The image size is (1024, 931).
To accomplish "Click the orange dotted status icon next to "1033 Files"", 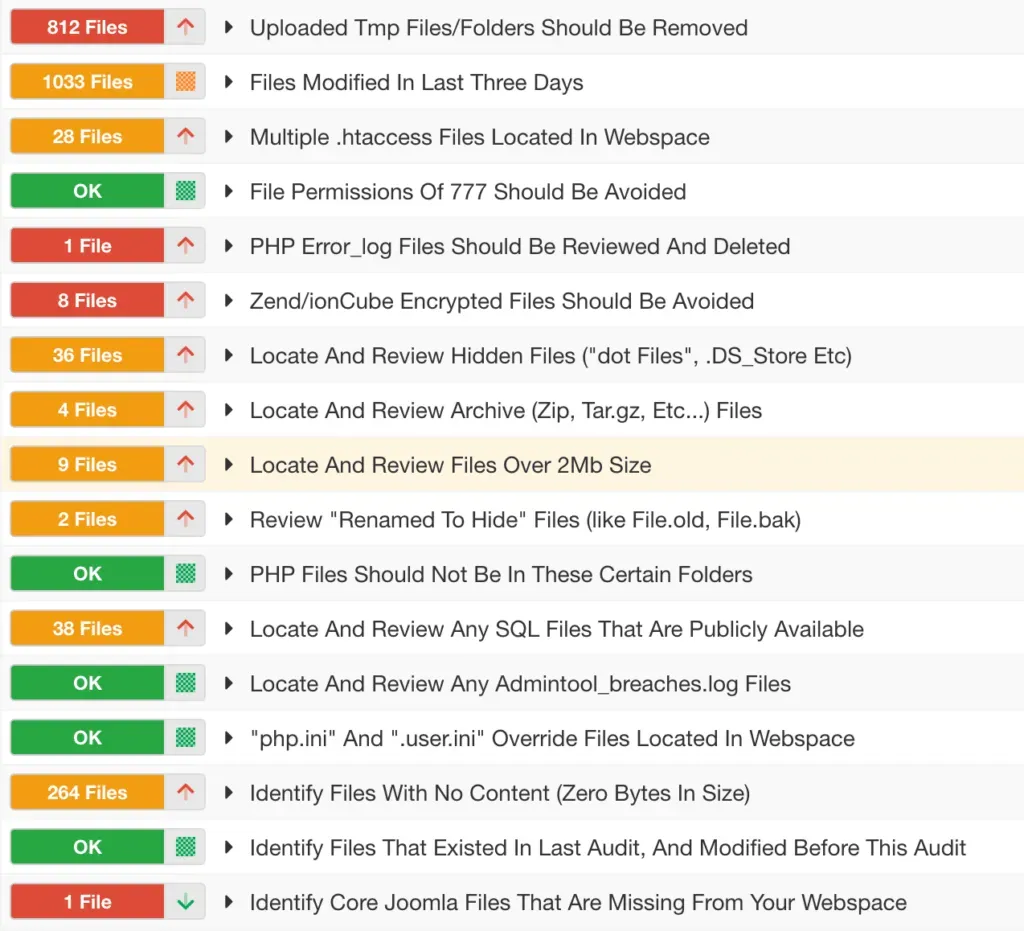I will pyautogui.click(x=187, y=82).
